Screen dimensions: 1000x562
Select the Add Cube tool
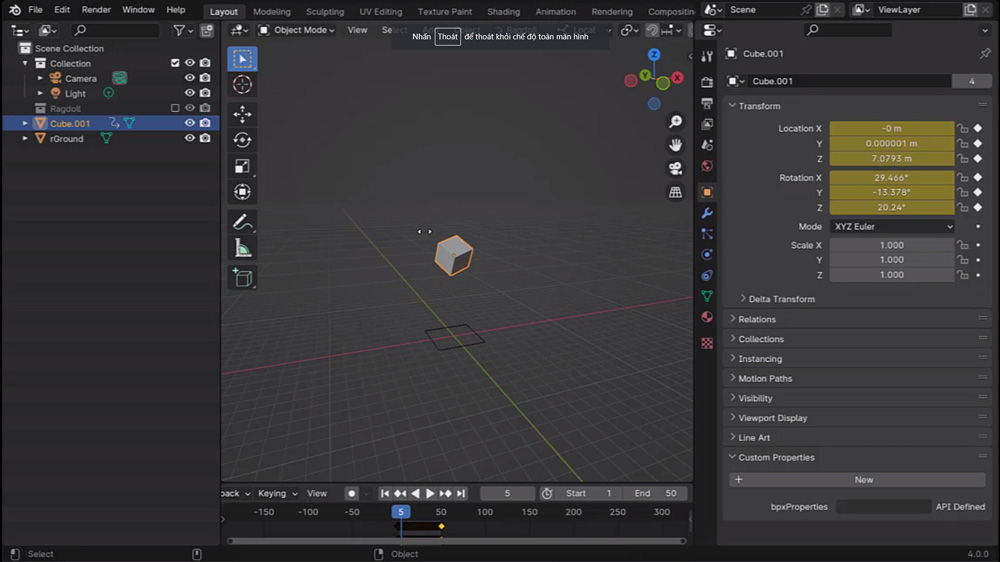pyautogui.click(x=242, y=278)
